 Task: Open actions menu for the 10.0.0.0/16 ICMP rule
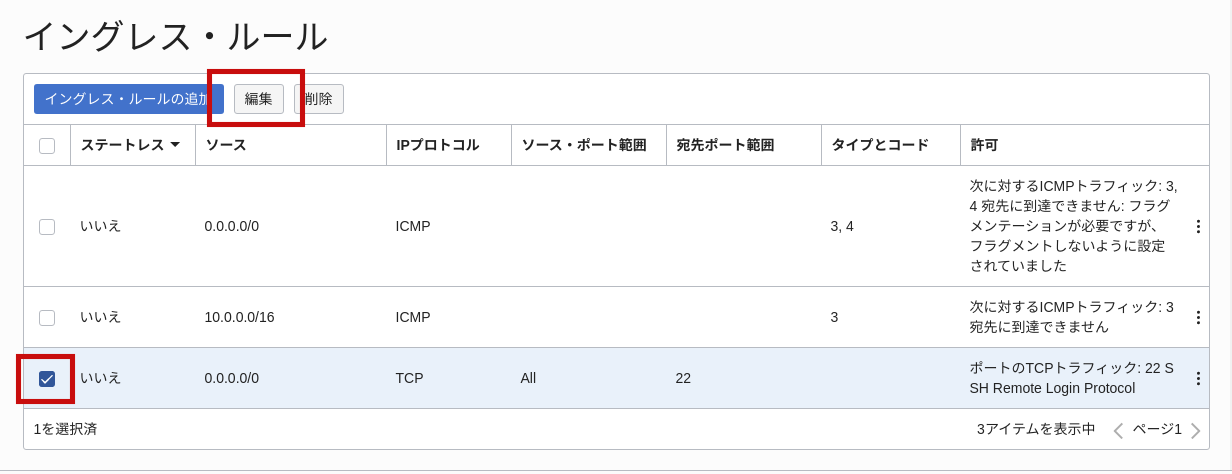click(x=1197, y=317)
